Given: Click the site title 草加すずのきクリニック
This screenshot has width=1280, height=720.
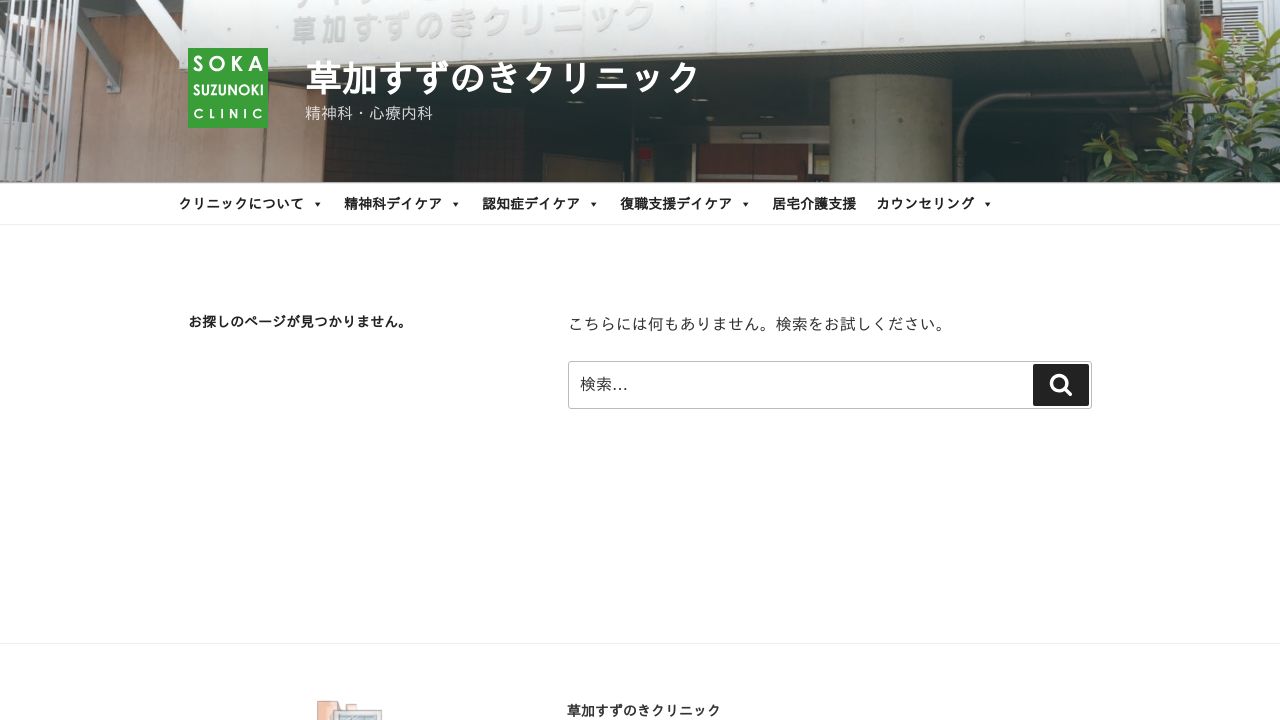Looking at the screenshot, I should pyautogui.click(x=501, y=77).
